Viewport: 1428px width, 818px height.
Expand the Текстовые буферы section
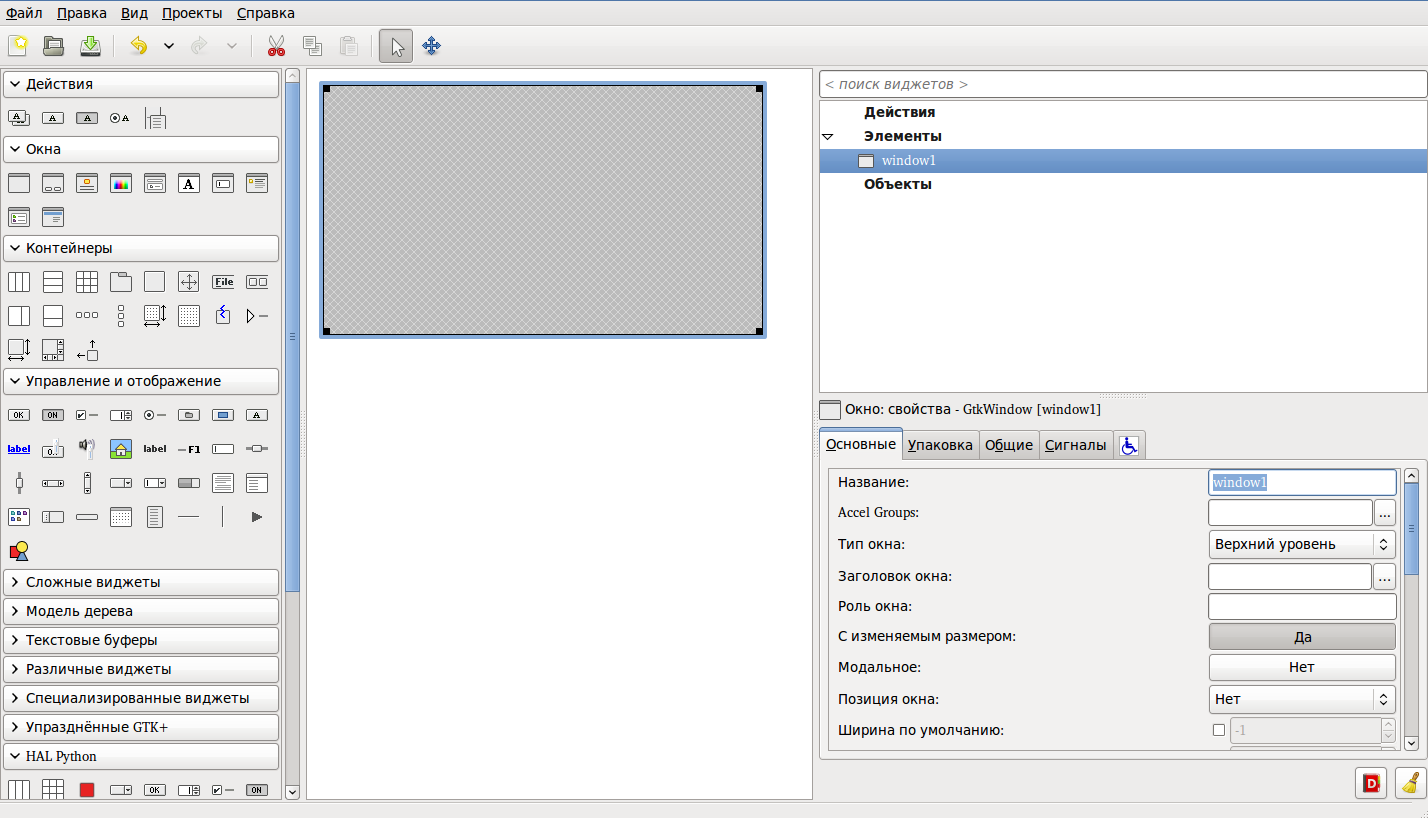pyautogui.click(x=141, y=640)
